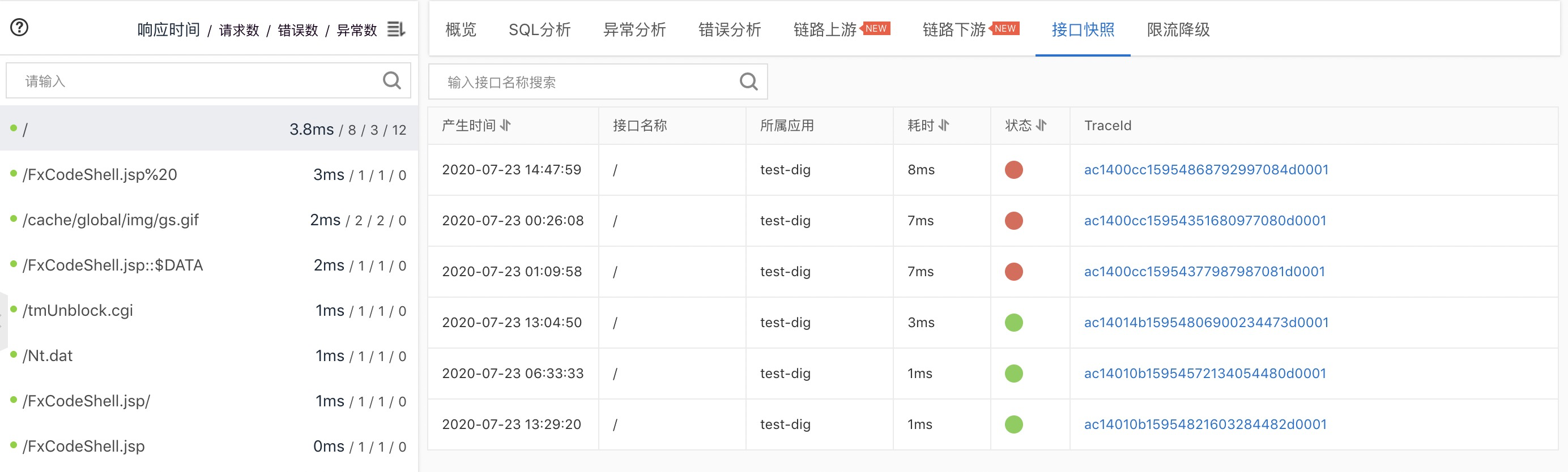Open trace ac14010b15954821603284482d0001
This screenshot has height=472, width=1568.
tap(1205, 424)
